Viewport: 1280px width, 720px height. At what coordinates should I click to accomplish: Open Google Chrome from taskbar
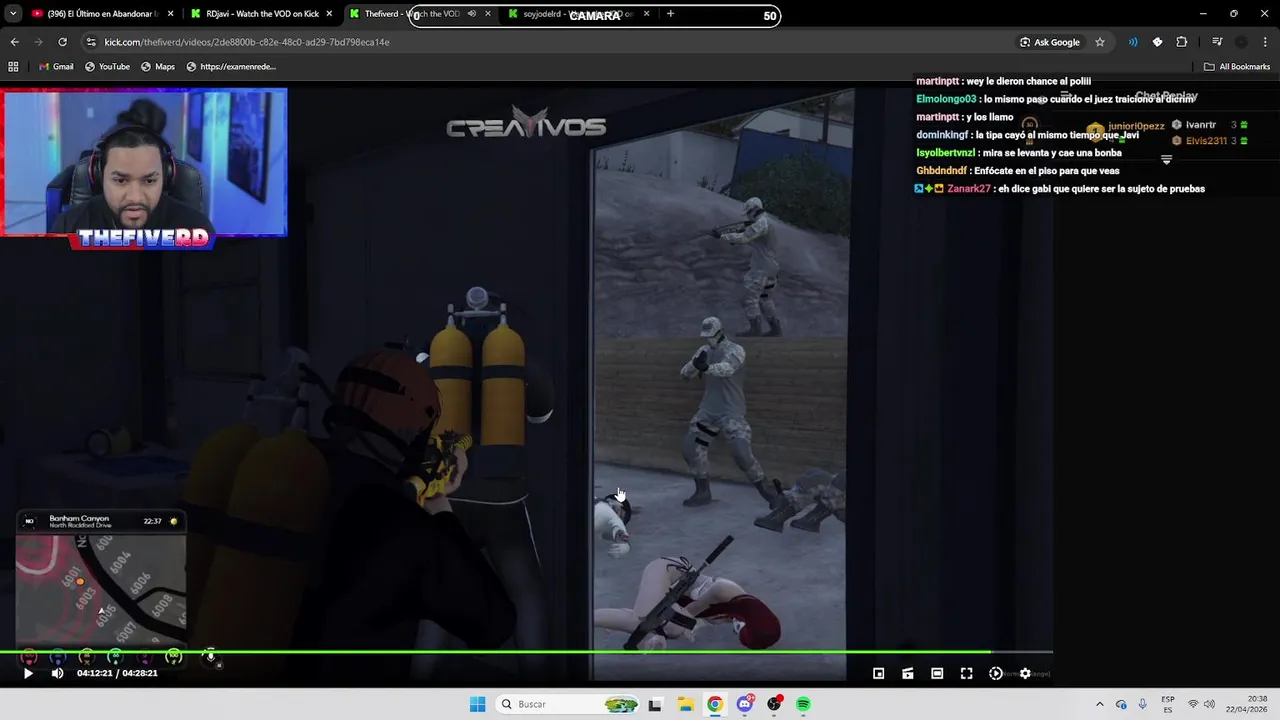715,704
